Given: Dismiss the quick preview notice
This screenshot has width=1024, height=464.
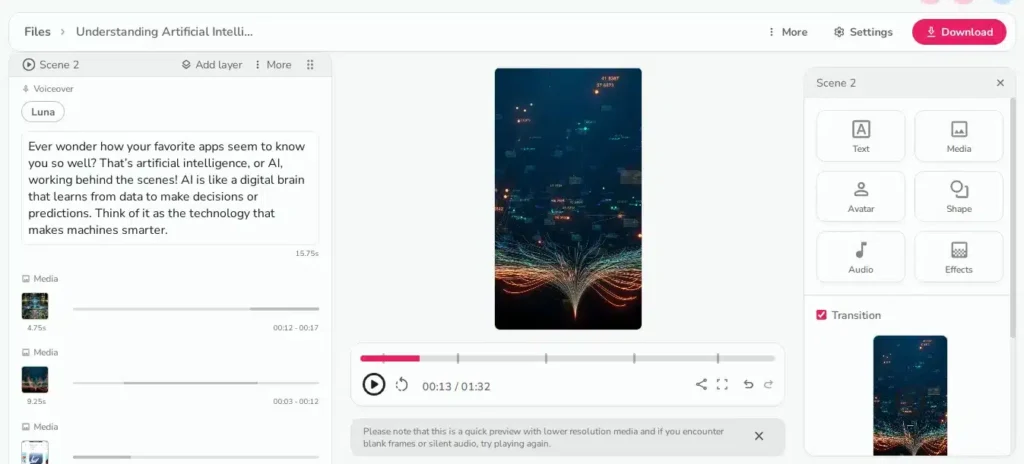Looking at the screenshot, I should (759, 436).
